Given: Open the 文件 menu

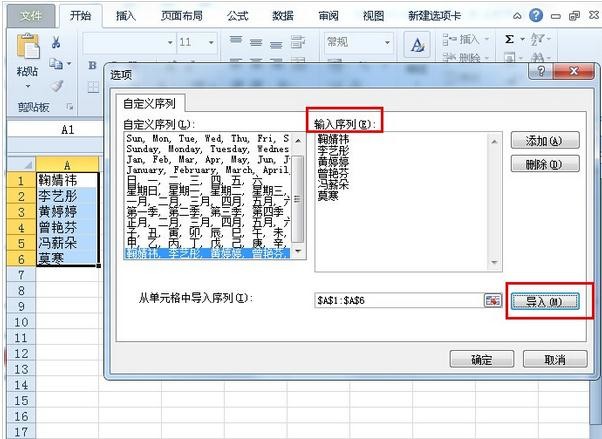Looking at the screenshot, I should coord(30,16).
